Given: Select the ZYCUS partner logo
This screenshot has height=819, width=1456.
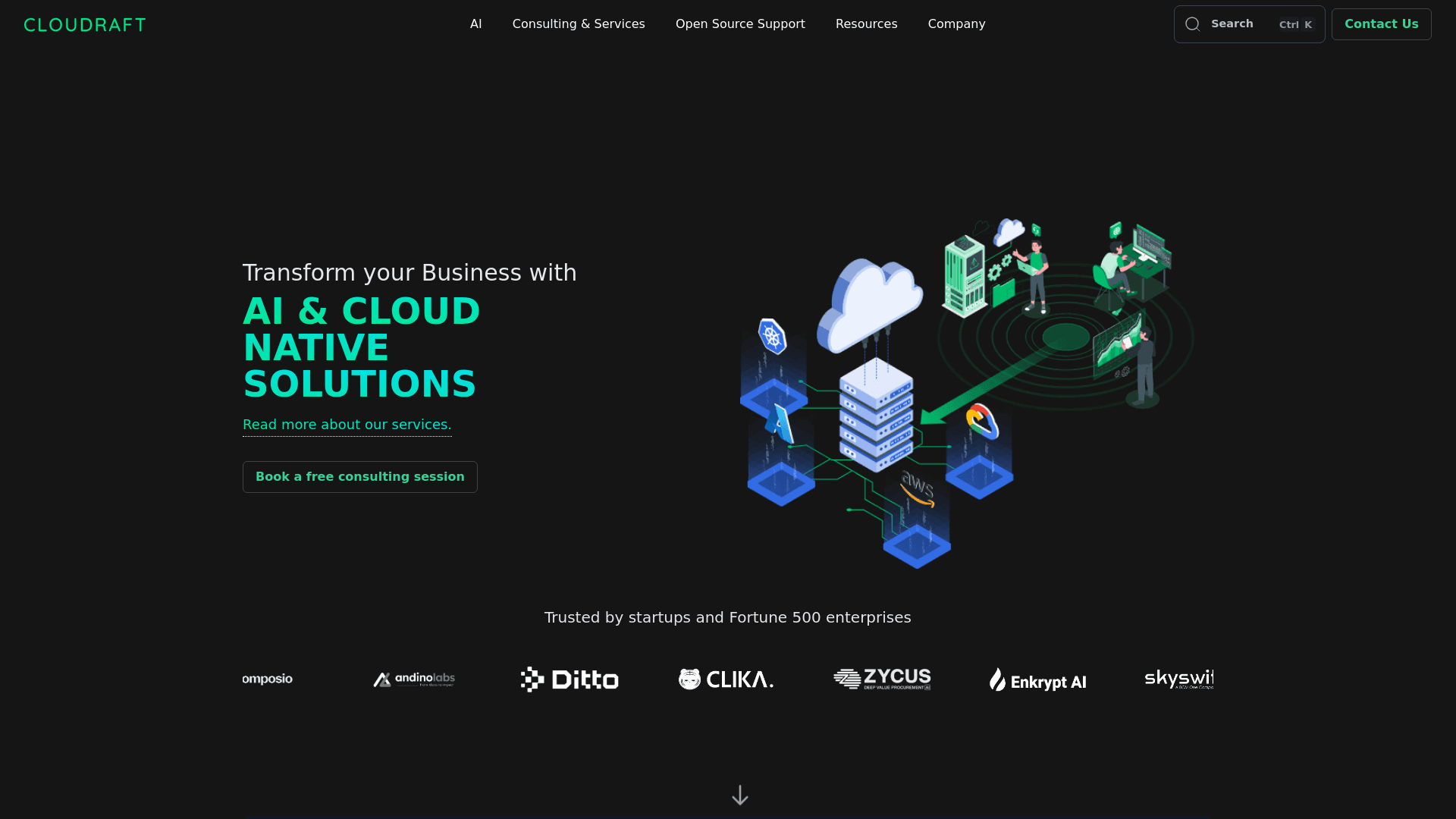Looking at the screenshot, I should (882, 679).
